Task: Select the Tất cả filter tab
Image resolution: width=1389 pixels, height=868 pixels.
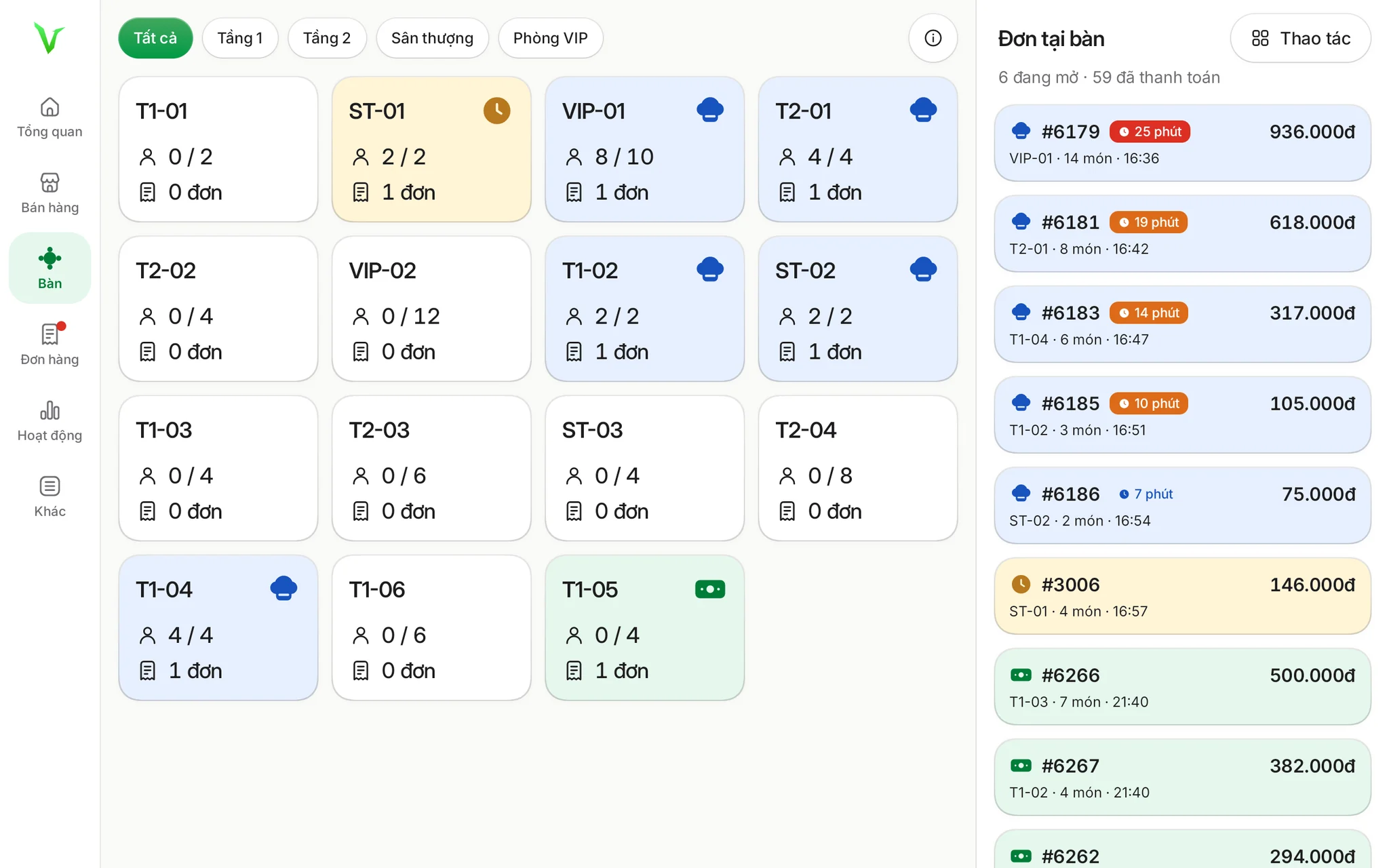Action: (155, 38)
